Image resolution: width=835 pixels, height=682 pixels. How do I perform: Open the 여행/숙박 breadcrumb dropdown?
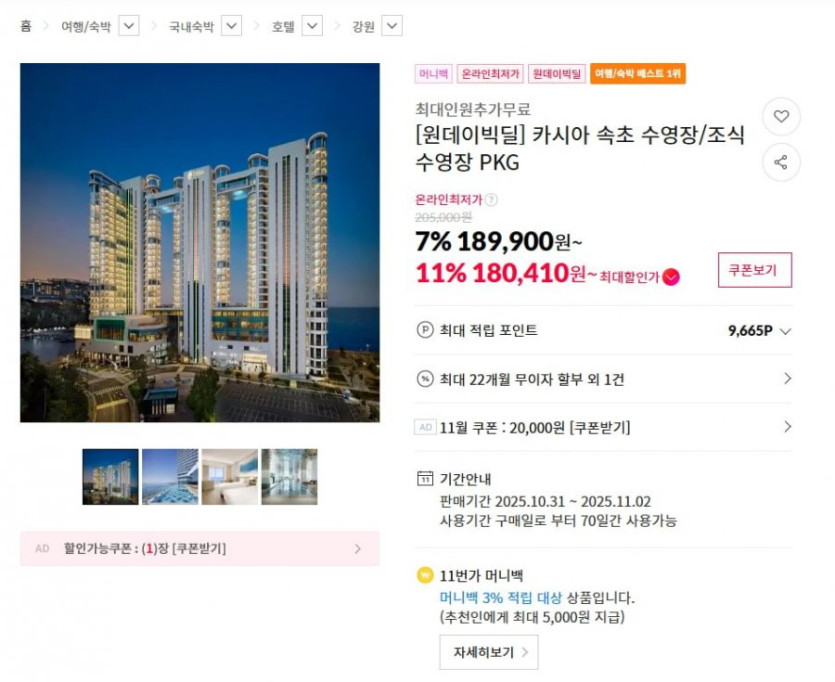click(129, 26)
